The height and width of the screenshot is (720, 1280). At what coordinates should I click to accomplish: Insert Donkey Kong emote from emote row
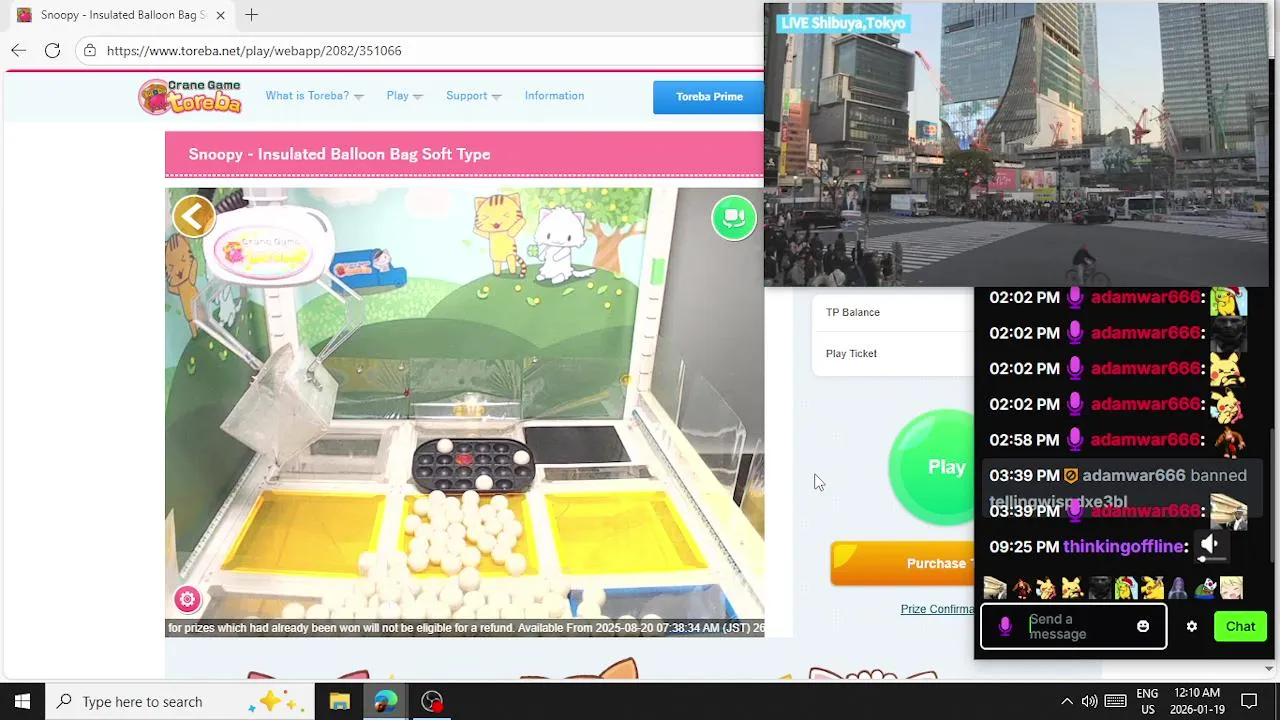tap(1021, 588)
